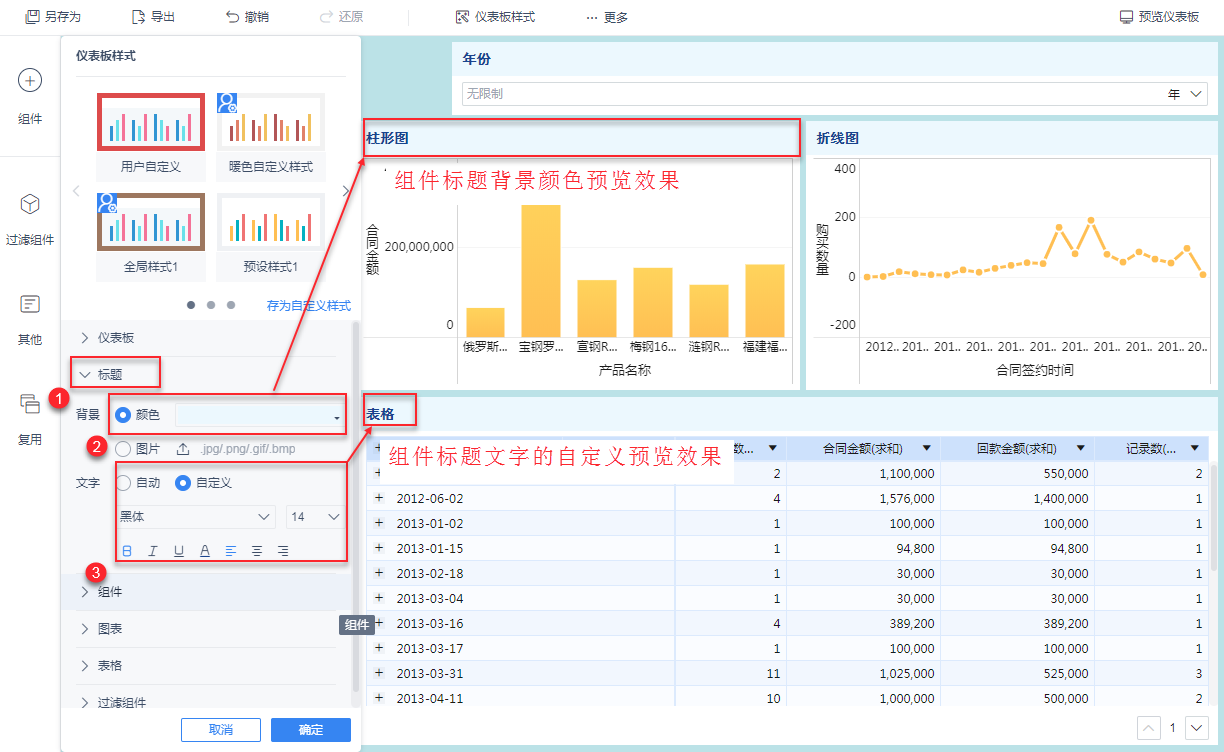This screenshot has width=1224, height=752.
Task: Open the font size 14 dropdown
Action: click(x=314, y=517)
